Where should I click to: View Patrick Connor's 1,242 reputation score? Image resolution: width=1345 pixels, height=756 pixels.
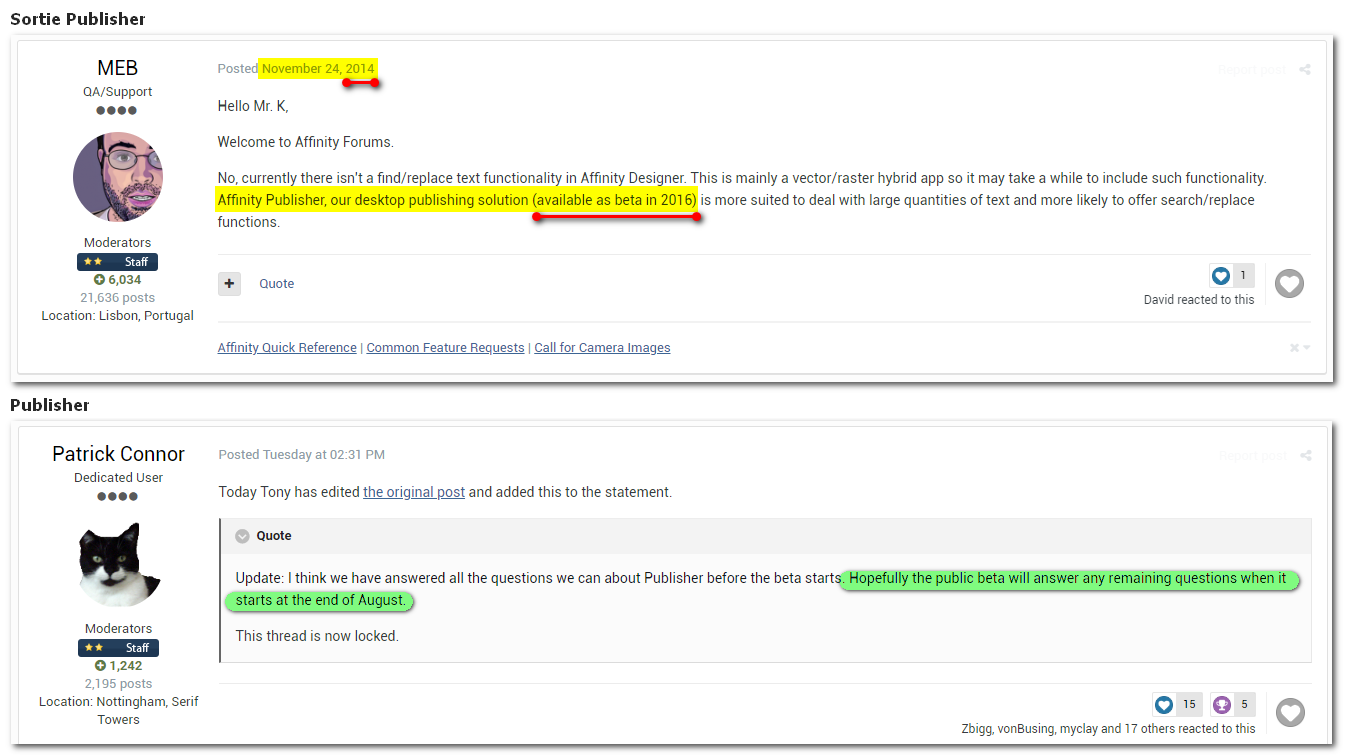(118, 666)
